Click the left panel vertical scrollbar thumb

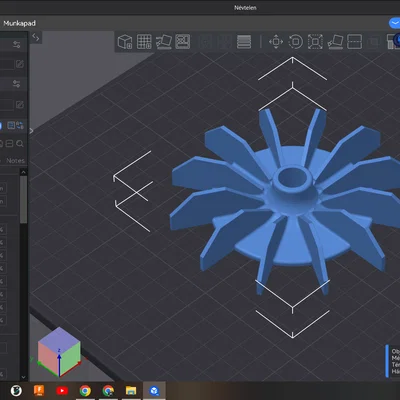click(x=23, y=199)
